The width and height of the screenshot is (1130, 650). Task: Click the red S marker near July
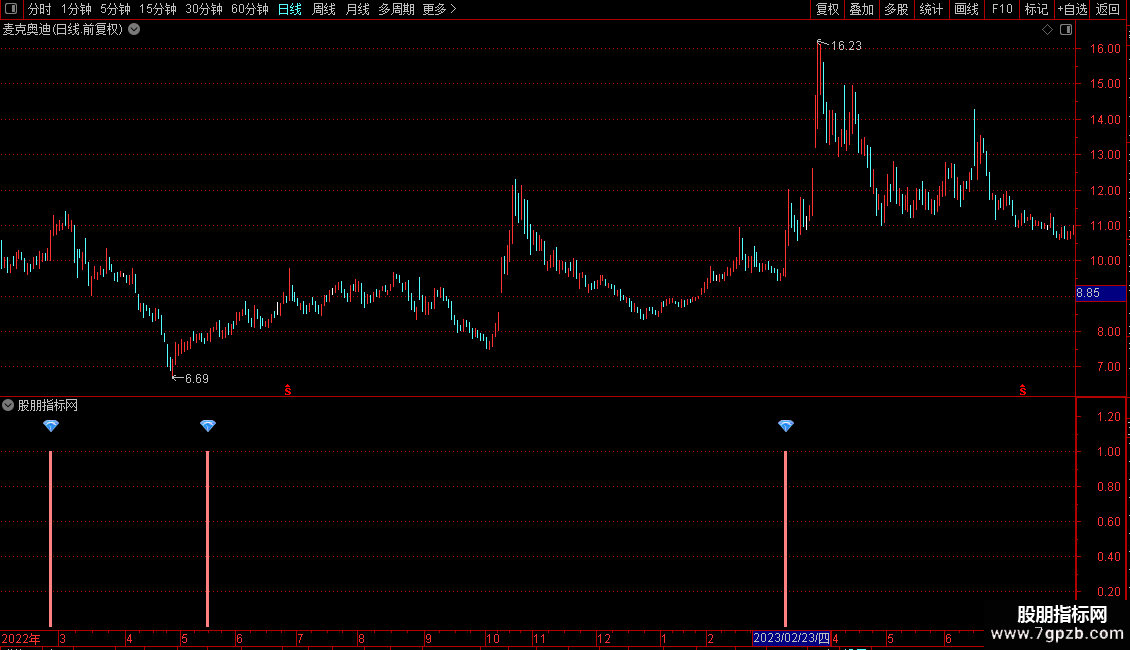[288, 390]
